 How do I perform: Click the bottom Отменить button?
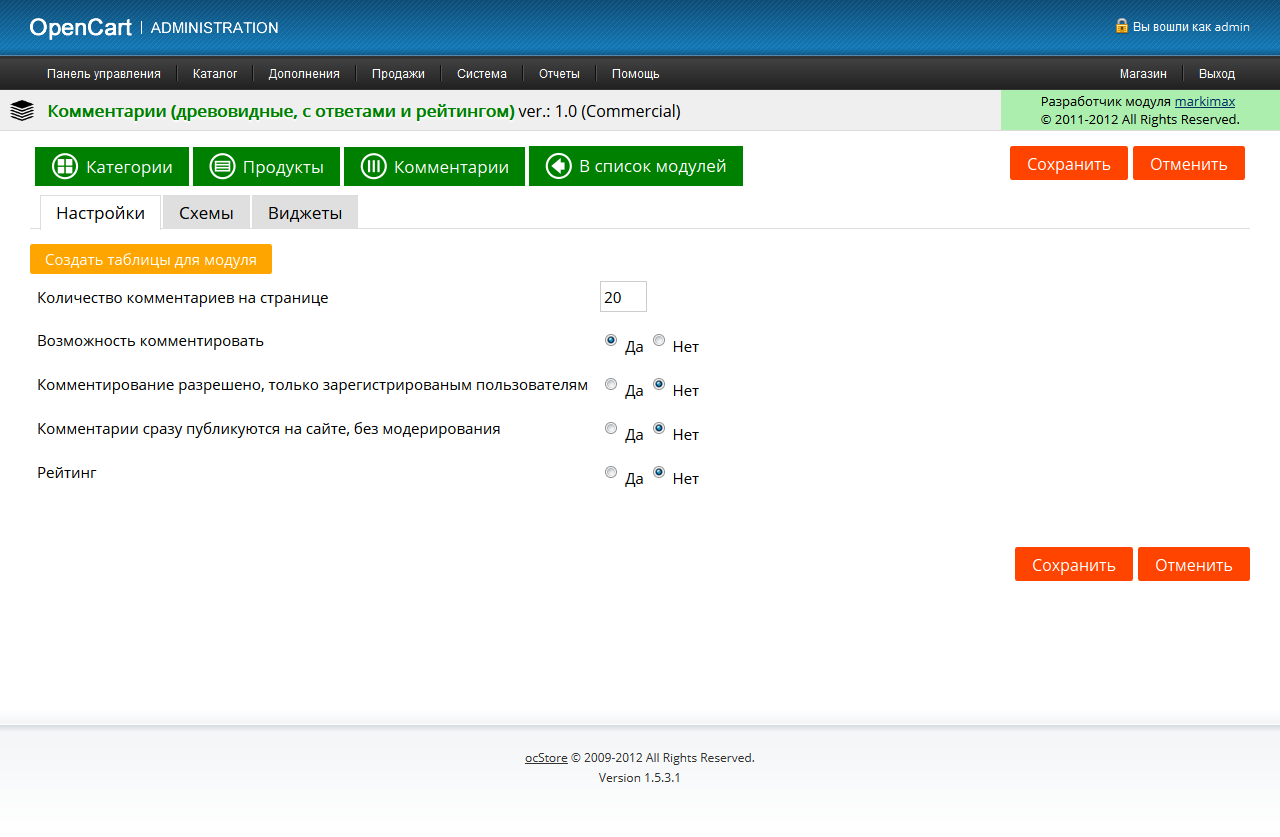1194,564
